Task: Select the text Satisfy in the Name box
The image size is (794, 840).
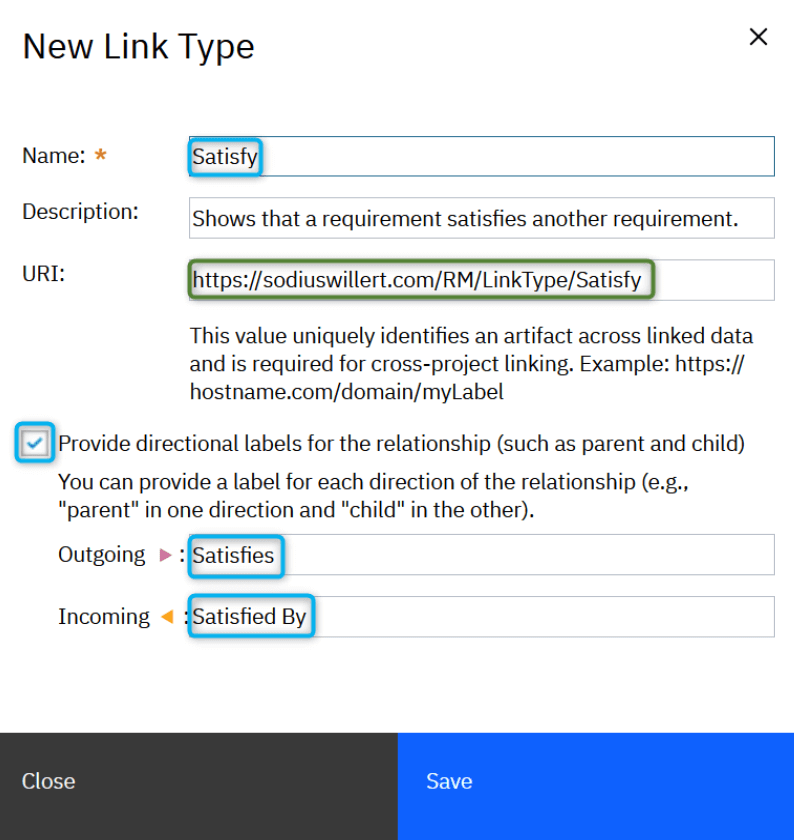Action: tap(225, 156)
